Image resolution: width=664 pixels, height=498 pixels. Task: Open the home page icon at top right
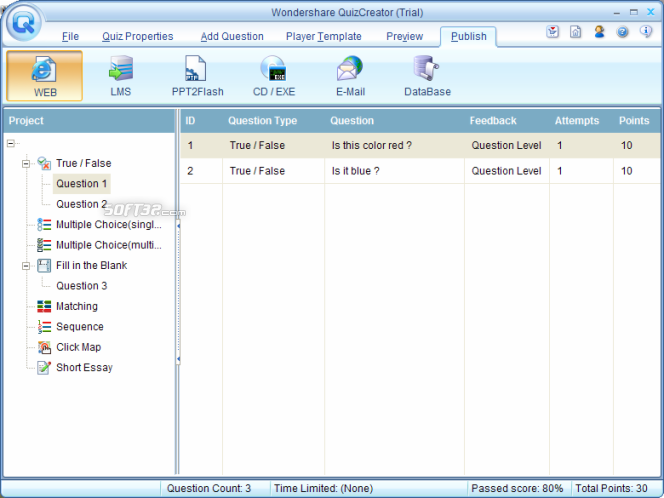(x=575, y=32)
